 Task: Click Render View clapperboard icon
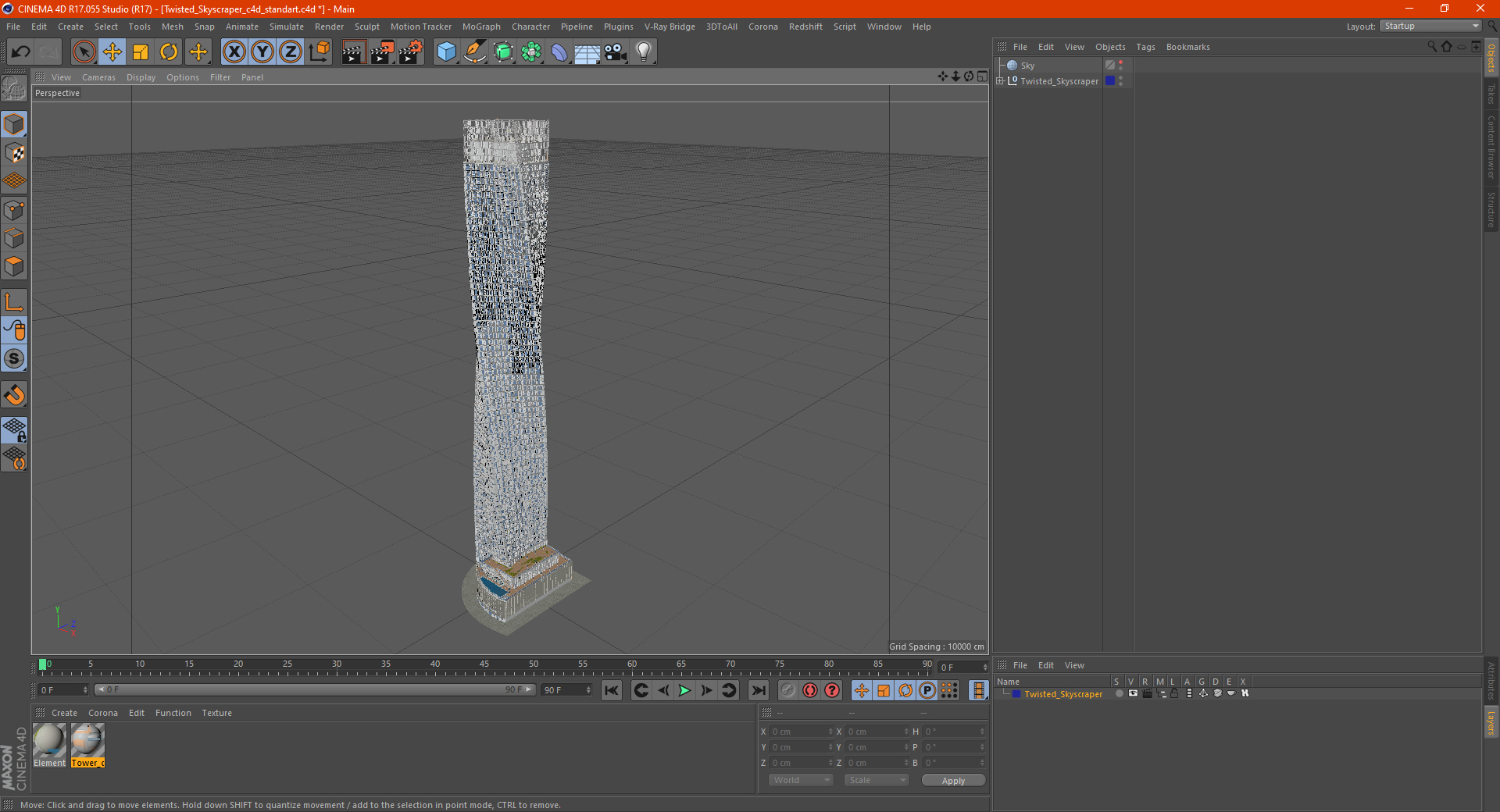click(x=353, y=52)
